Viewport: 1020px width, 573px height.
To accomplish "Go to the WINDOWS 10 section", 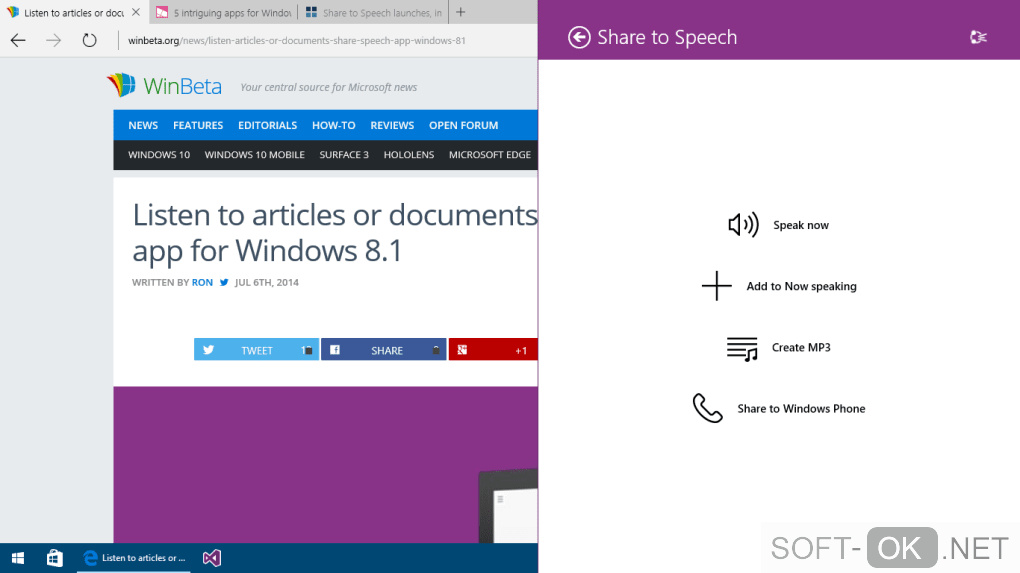I will point(159,155).
